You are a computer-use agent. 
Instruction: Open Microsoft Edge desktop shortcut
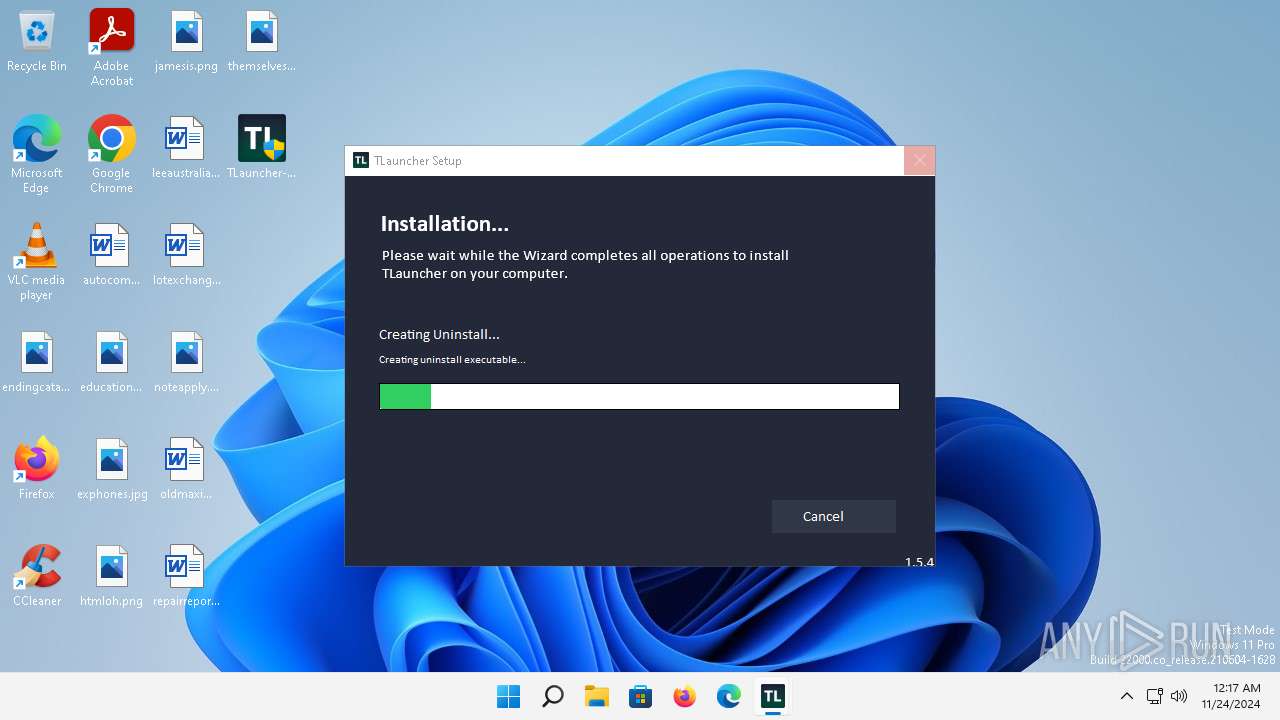click(37, 154)
